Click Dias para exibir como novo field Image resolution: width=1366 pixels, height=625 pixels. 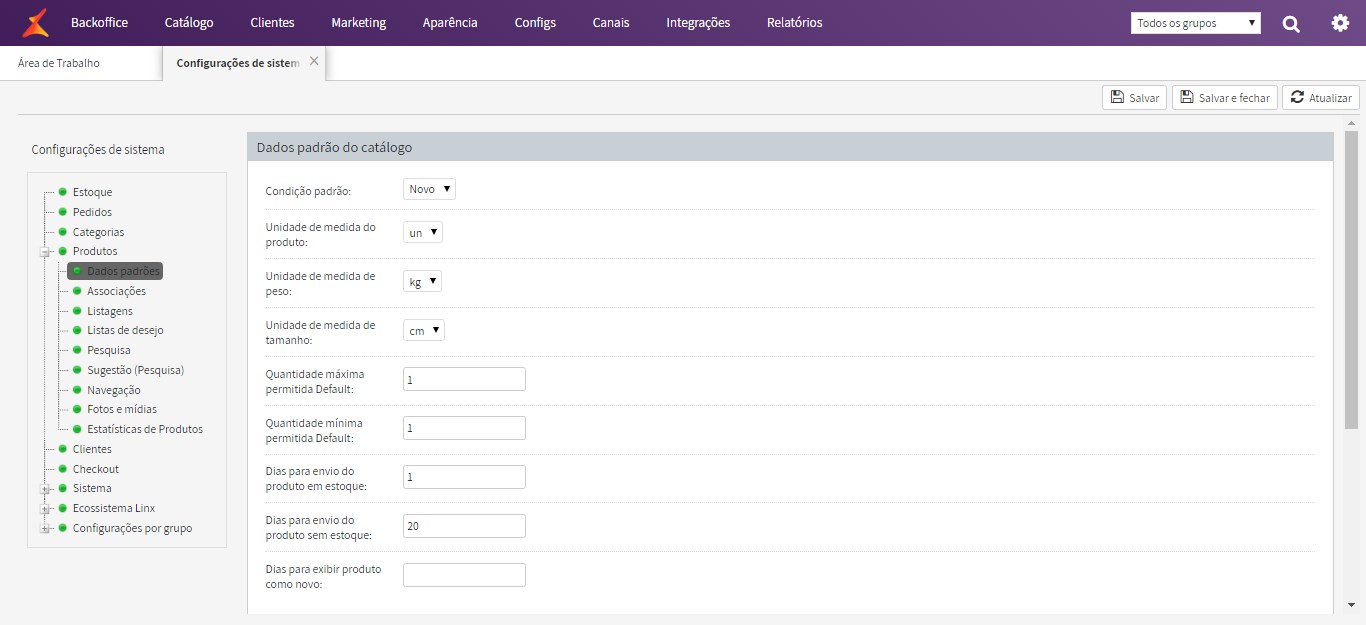point(464,575)
